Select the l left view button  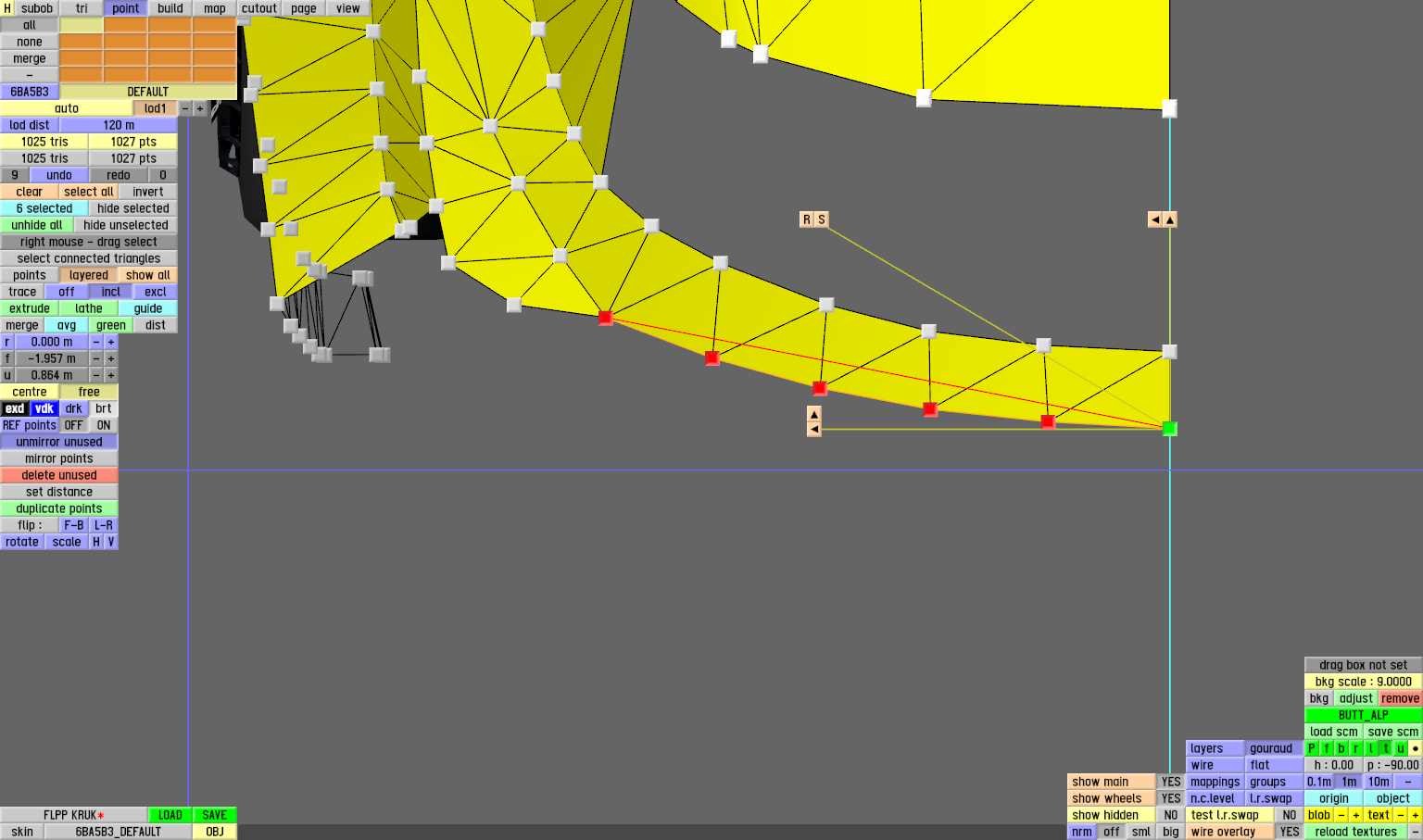pyautogui.click(x=1371, y=748)
